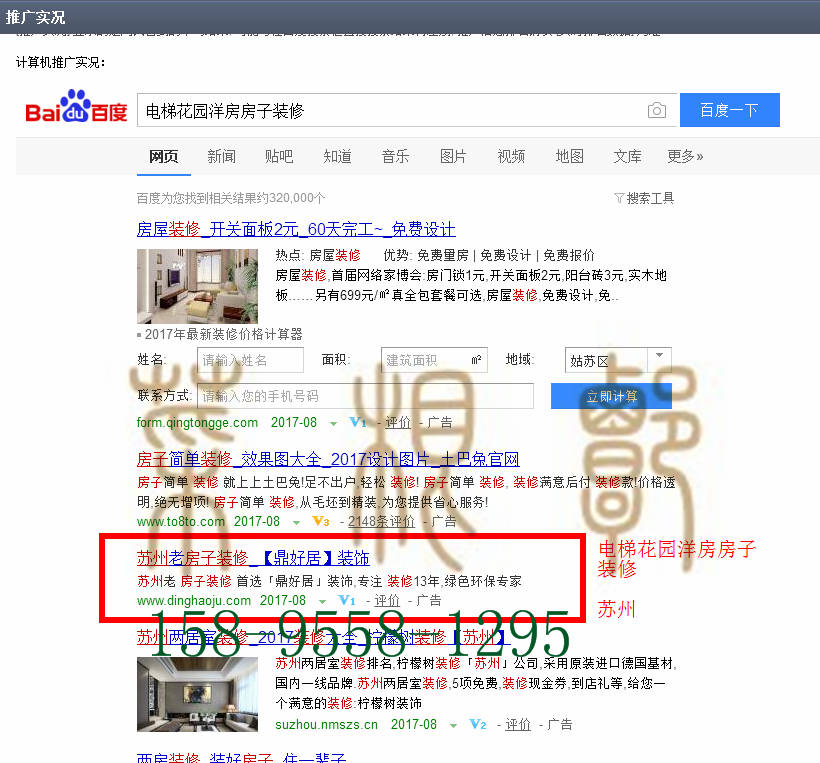Select the 网页 tab
The height and width of the screenshot is (763, 820).
164,156
